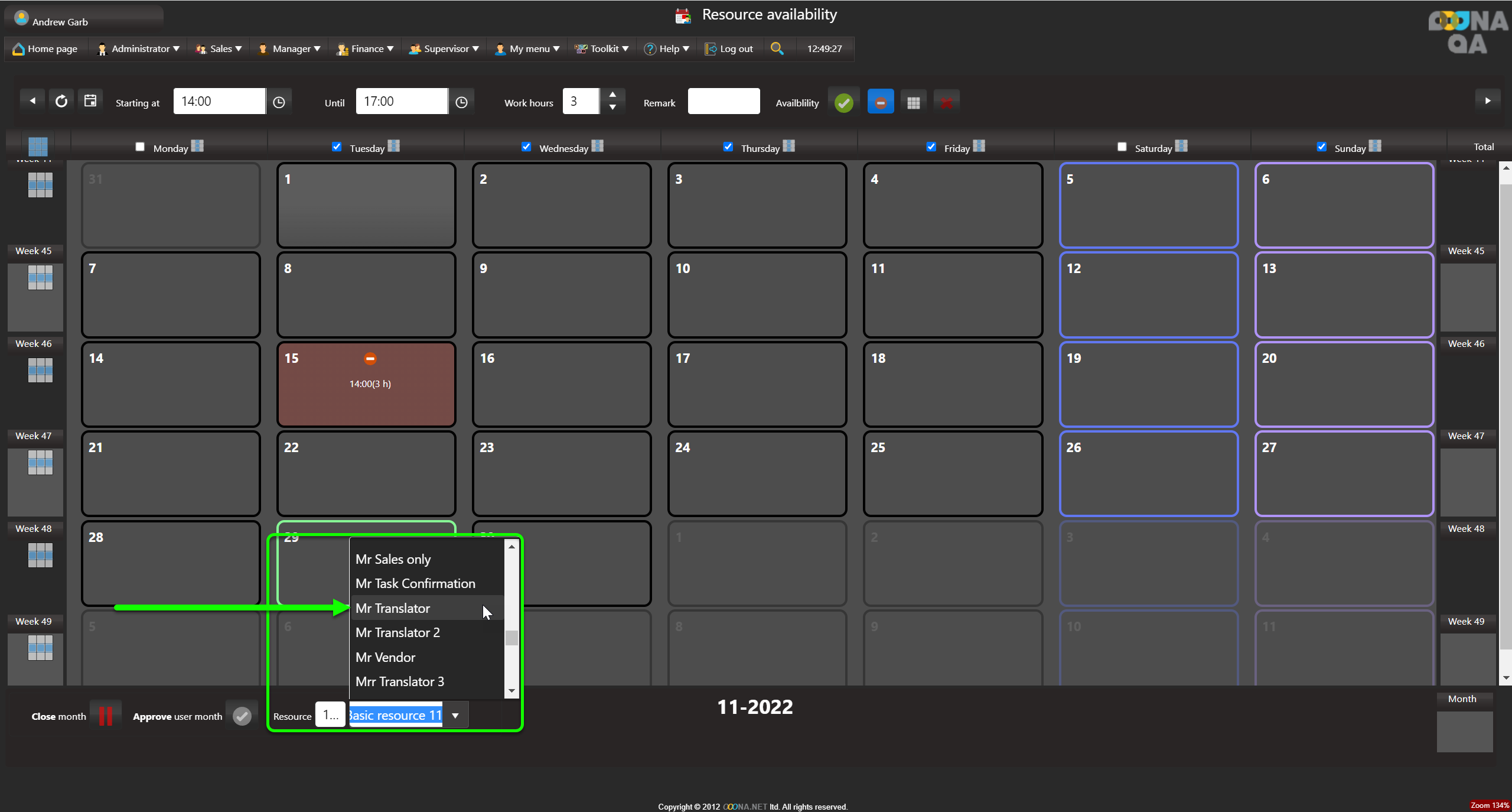Choose Mr Vendor in dropdown list
The height and width of the screenshot is (812, 1512).
point(385,657)
